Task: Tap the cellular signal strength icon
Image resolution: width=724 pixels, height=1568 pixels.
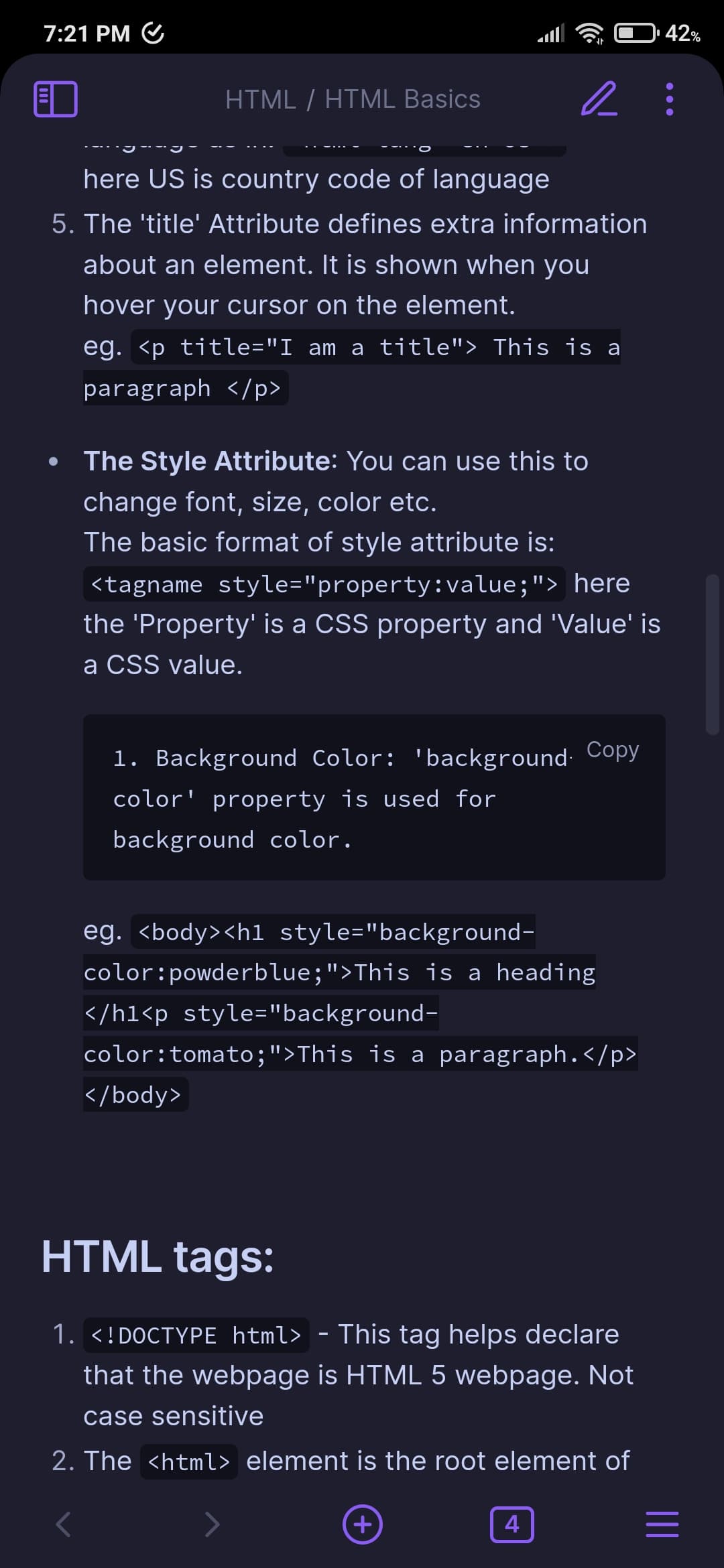Action: pos(551,33)
